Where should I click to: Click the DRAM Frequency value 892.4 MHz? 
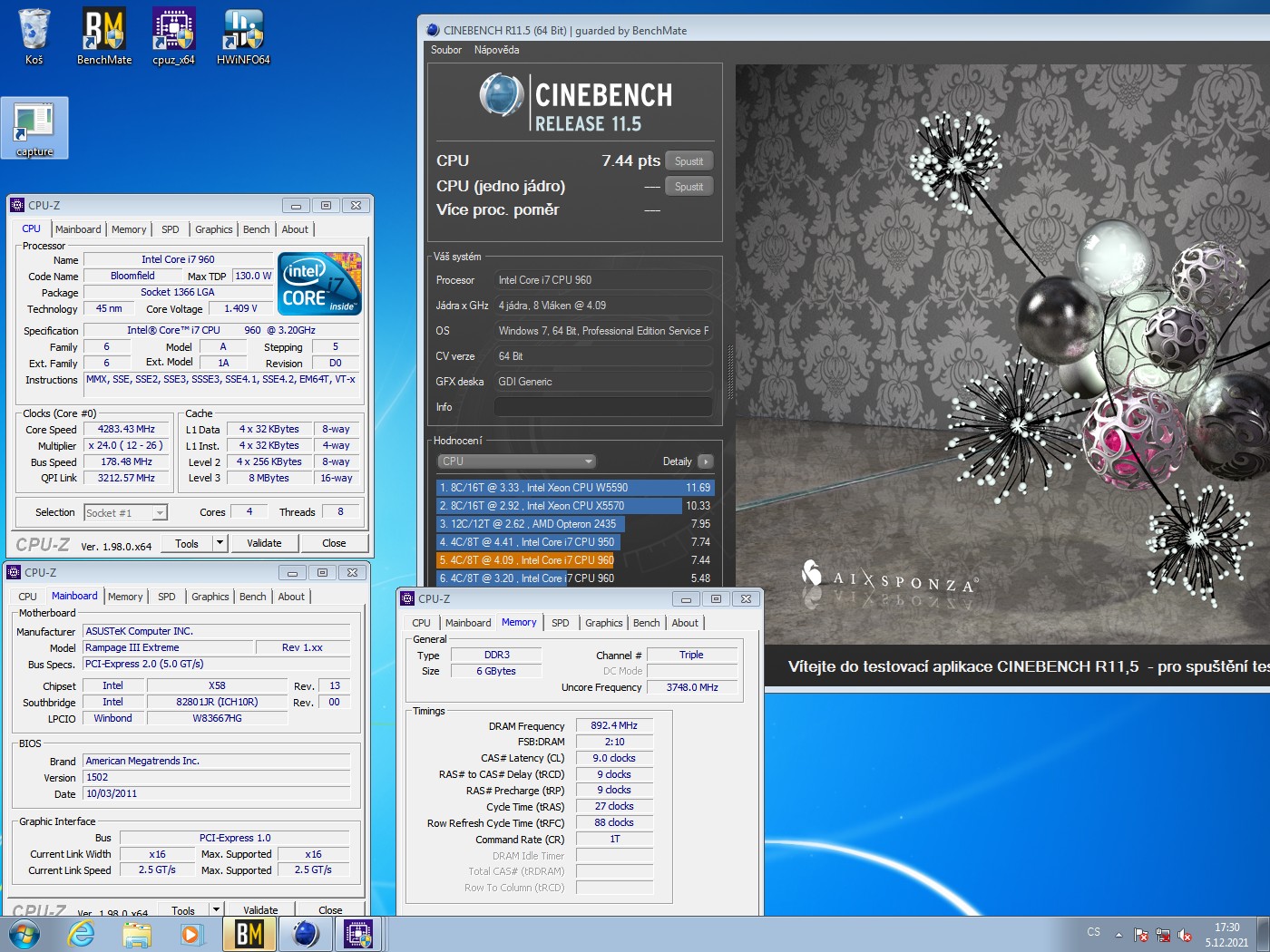[x=614, y=725]
